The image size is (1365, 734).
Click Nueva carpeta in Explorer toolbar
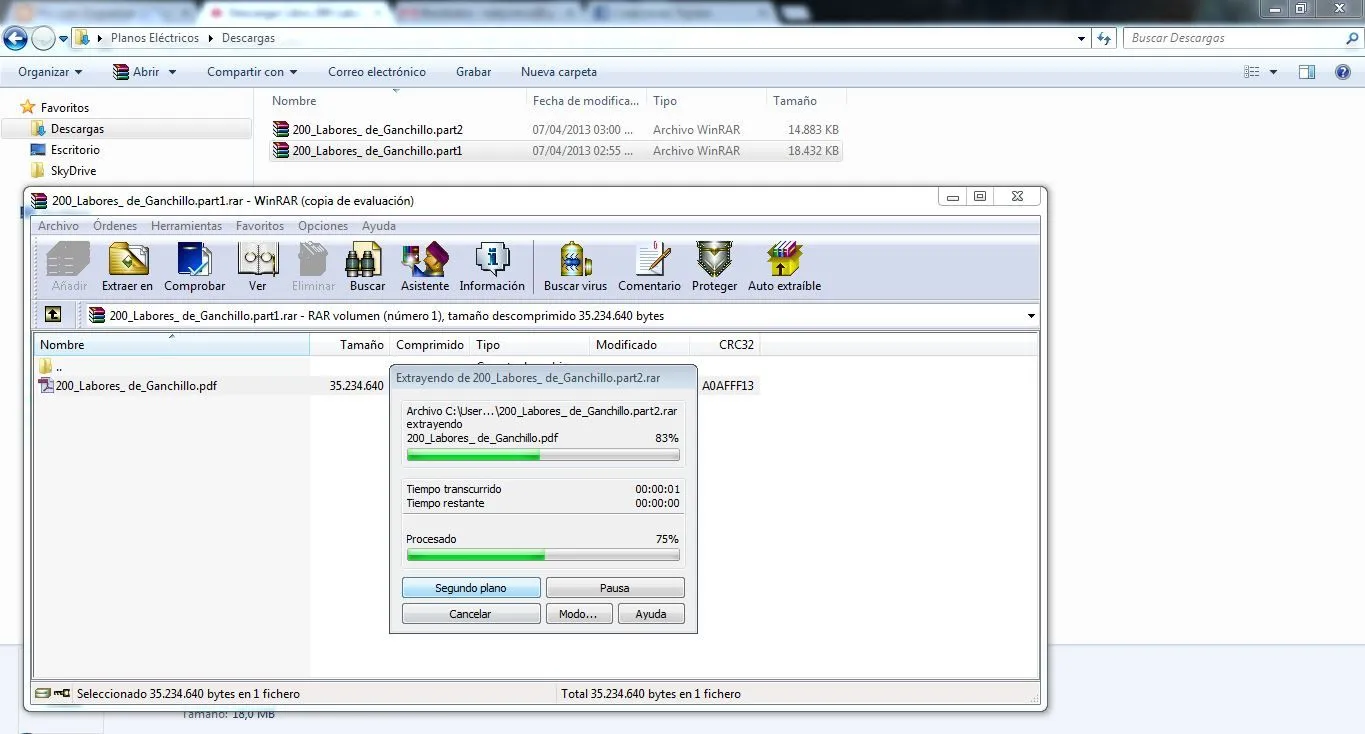click(x=559, y=72)
